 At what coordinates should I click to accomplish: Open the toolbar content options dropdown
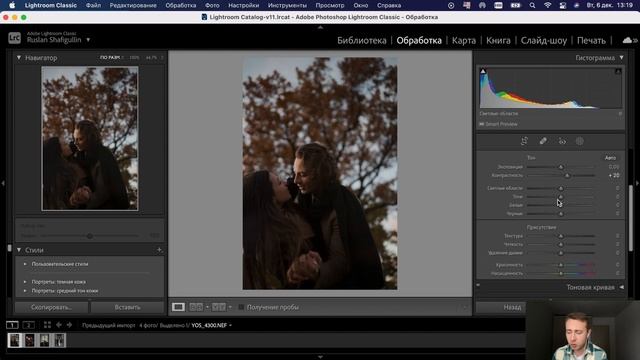(x=464, y=307)
